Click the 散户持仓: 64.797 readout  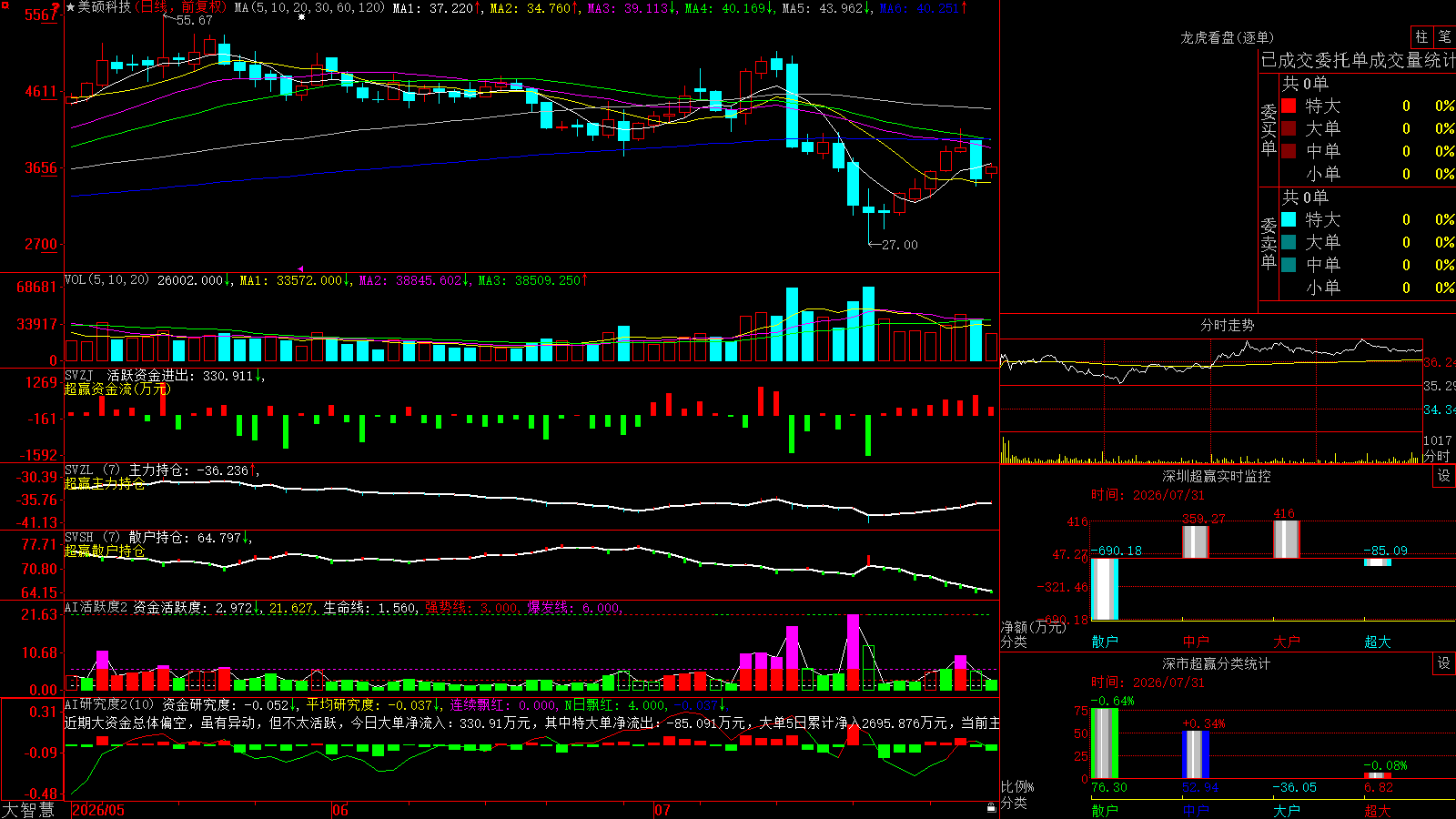coord(186,538)
